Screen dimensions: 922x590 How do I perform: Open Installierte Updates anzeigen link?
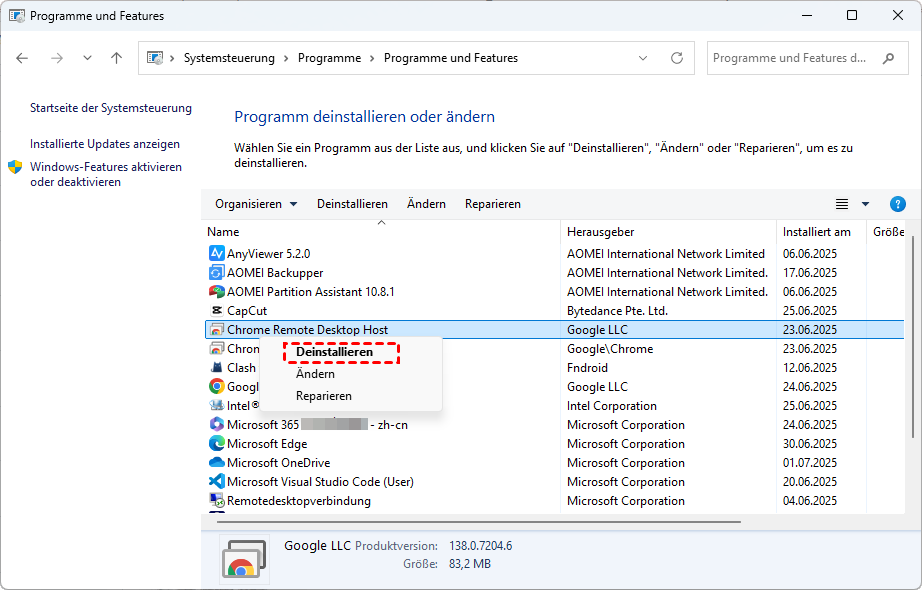(105, 144)
